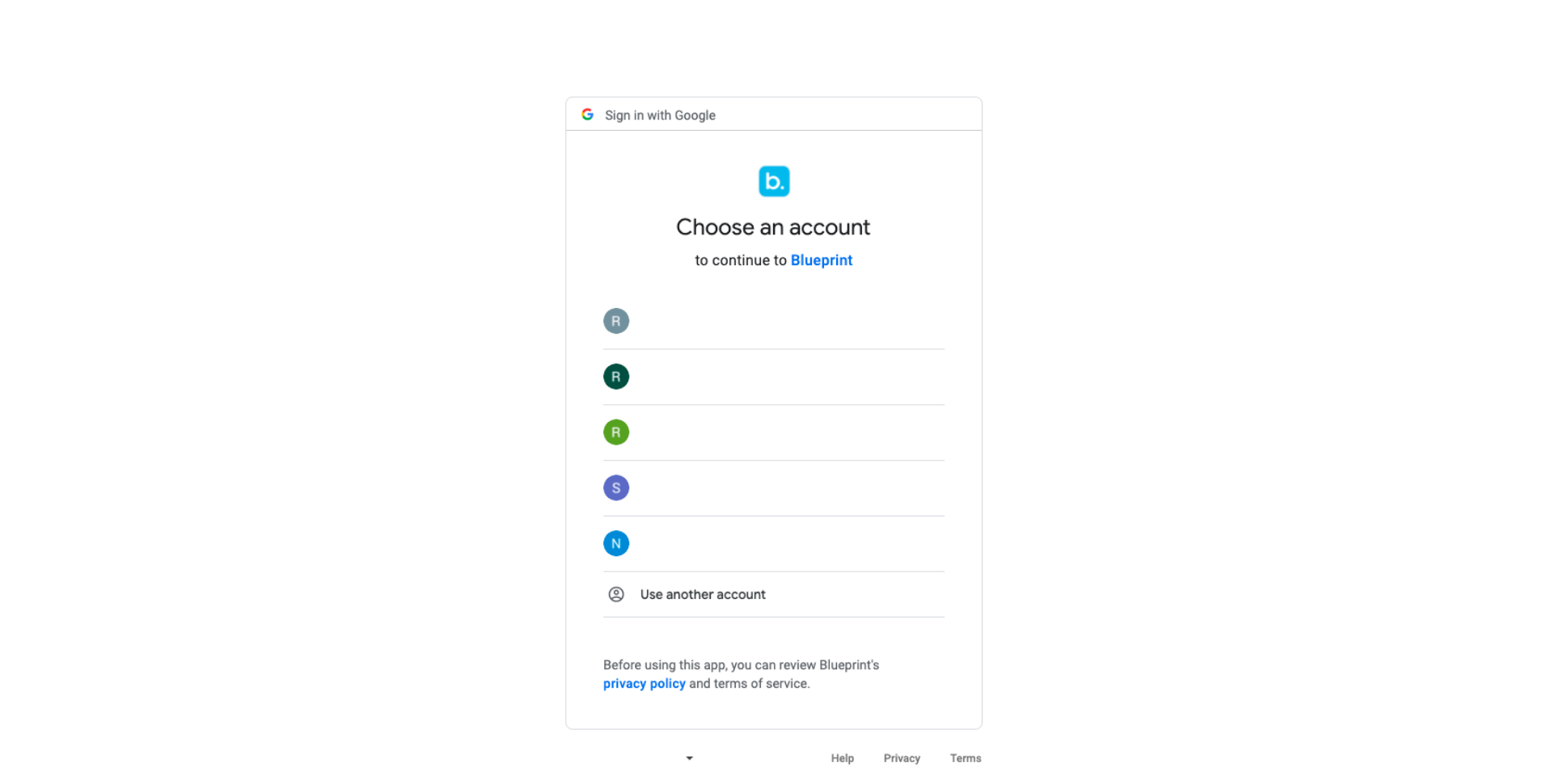This screenshot has height=784, width=1543.
Task: Open the Privacy footer link
Action: pyautogui.click(x=902, y=758)
